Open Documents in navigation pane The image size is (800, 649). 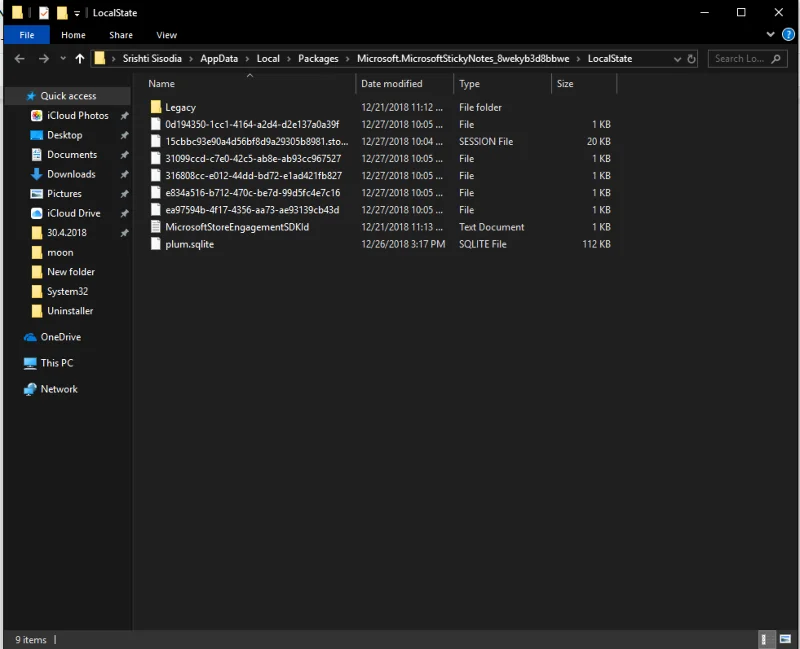click(72, 155)
